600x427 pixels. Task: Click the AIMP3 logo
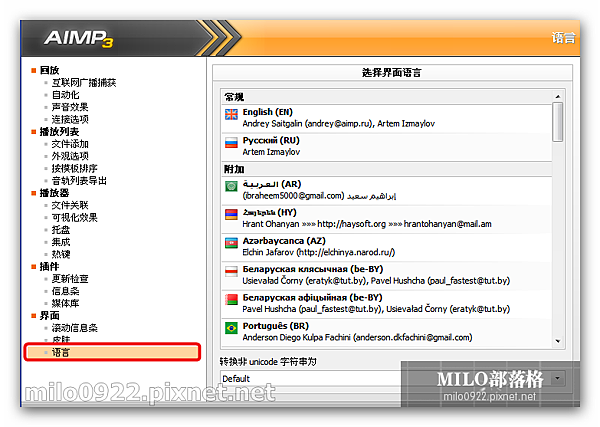point(78,39)
